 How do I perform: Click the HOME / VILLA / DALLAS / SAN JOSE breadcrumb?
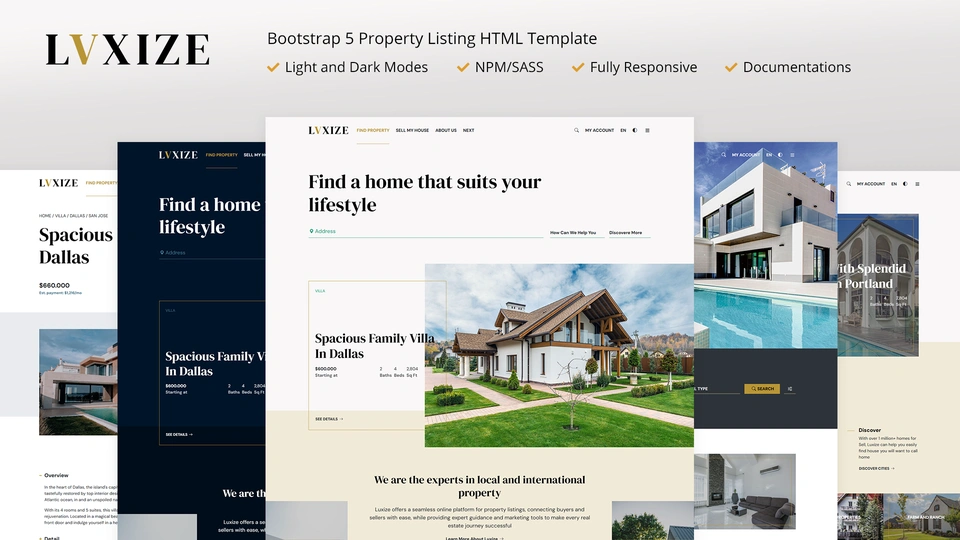tap(73, 216)
